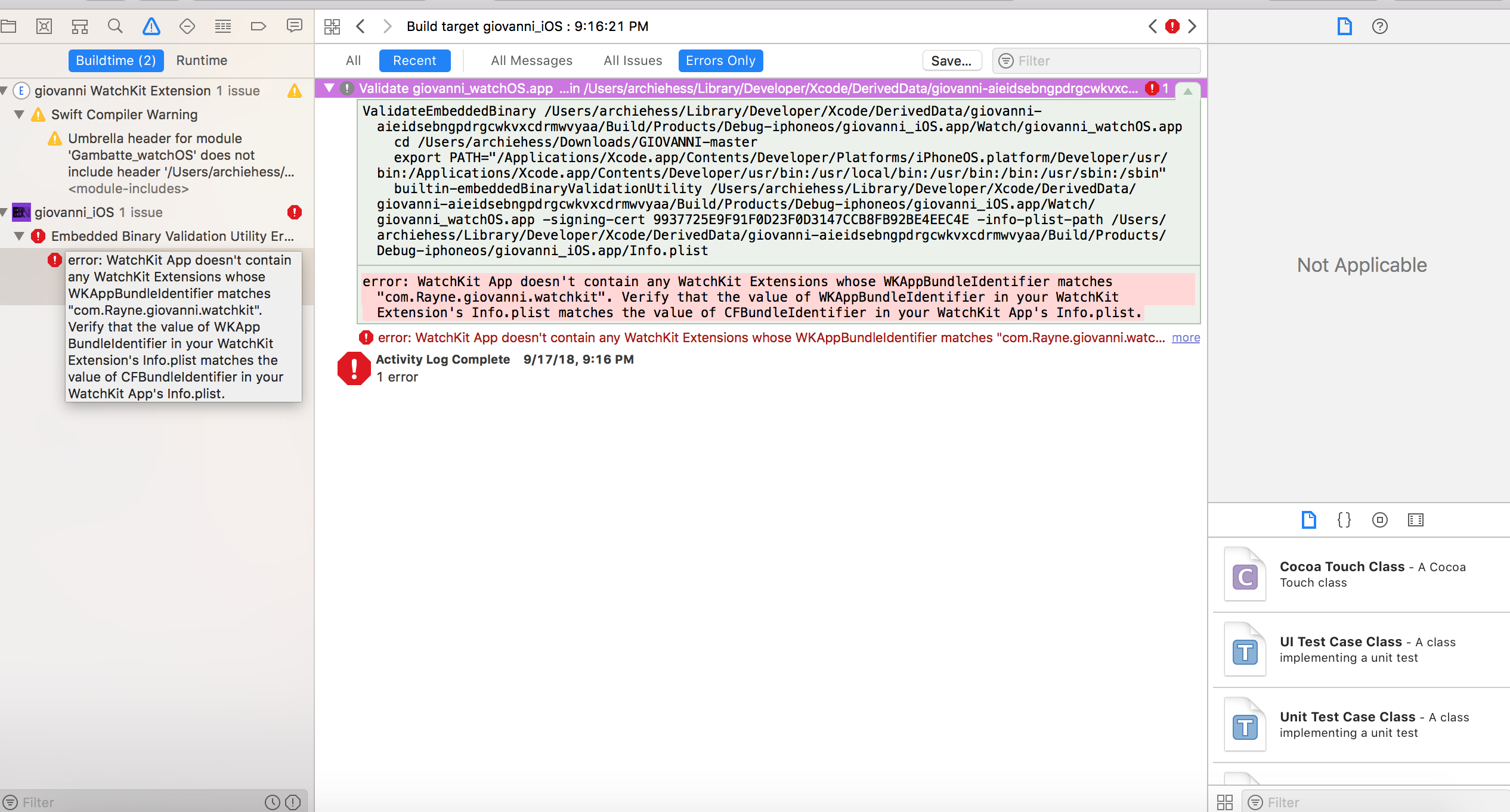Switch to the Errors Only filter
Image resolution: width=1510 pixels, height=812 pixels.
720,60
